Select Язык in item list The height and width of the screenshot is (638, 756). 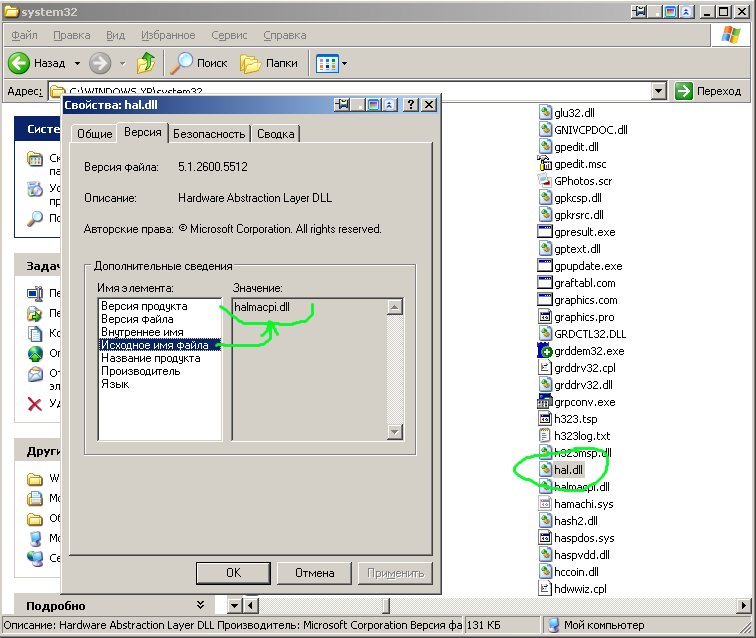(115, 384)
